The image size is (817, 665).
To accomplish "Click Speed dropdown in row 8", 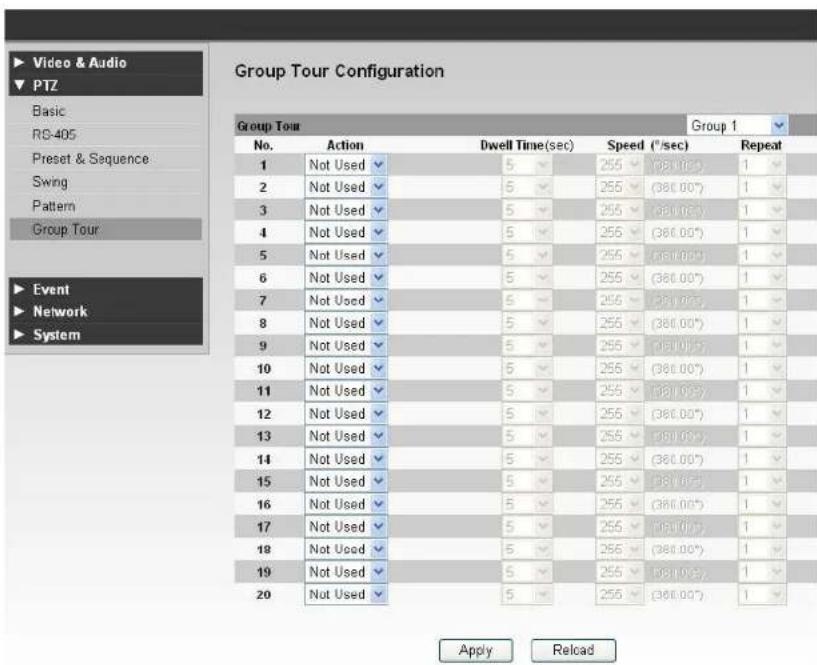I will tap(620, 323).
